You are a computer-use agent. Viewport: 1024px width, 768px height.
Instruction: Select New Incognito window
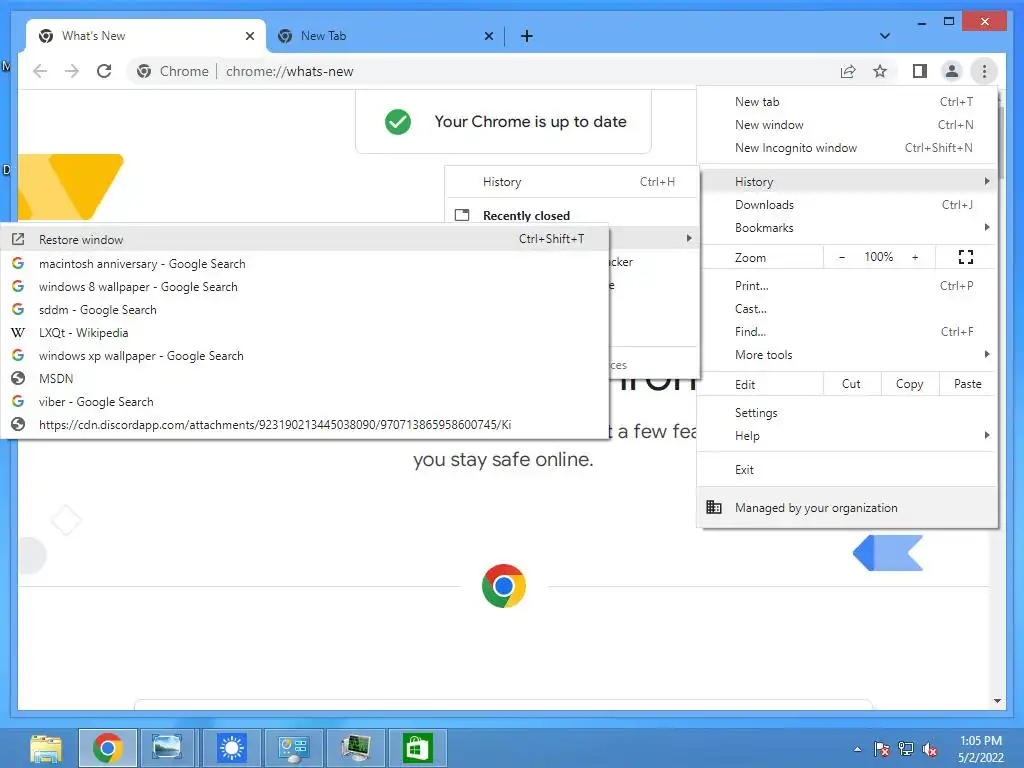tap(847, 148)
